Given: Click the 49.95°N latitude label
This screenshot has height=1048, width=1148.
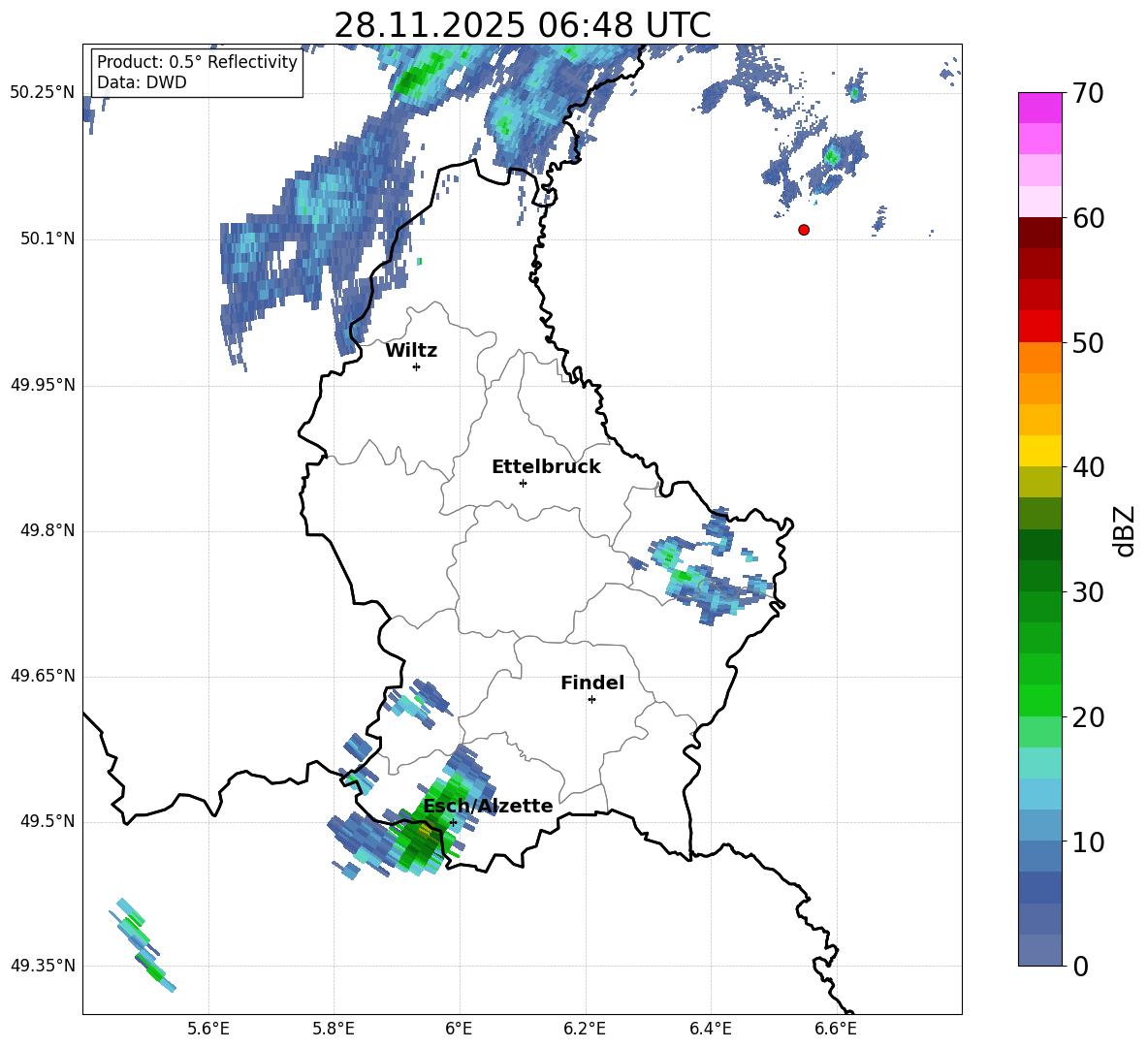Looking at the screenshot, I should [43, 384].
